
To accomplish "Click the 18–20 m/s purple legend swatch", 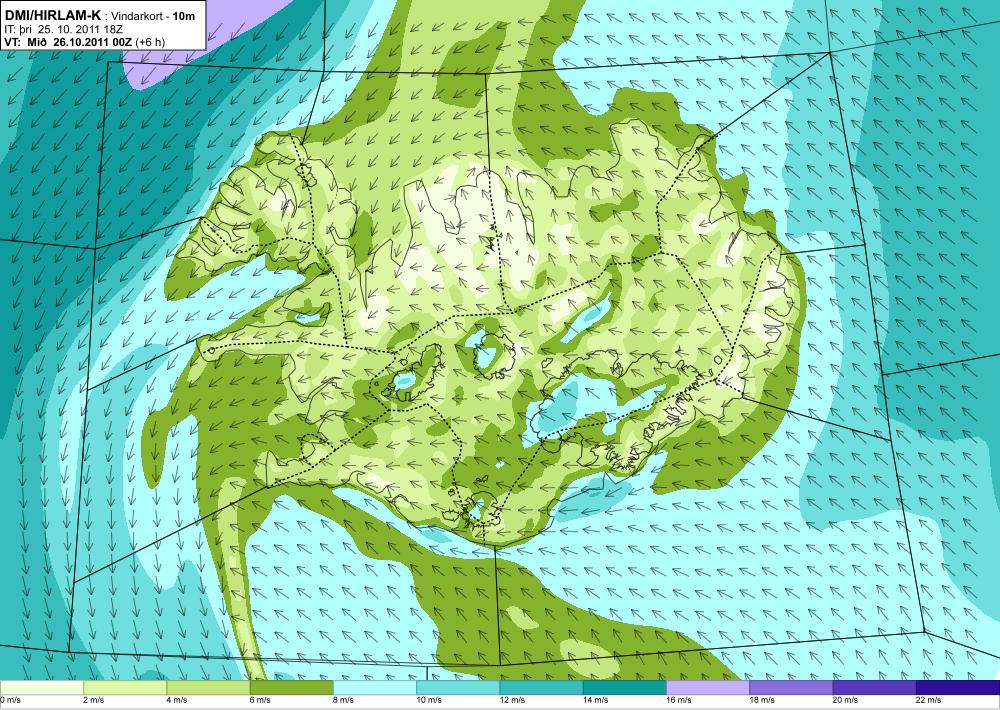I will pyautogui.click(x=791, y=688).
